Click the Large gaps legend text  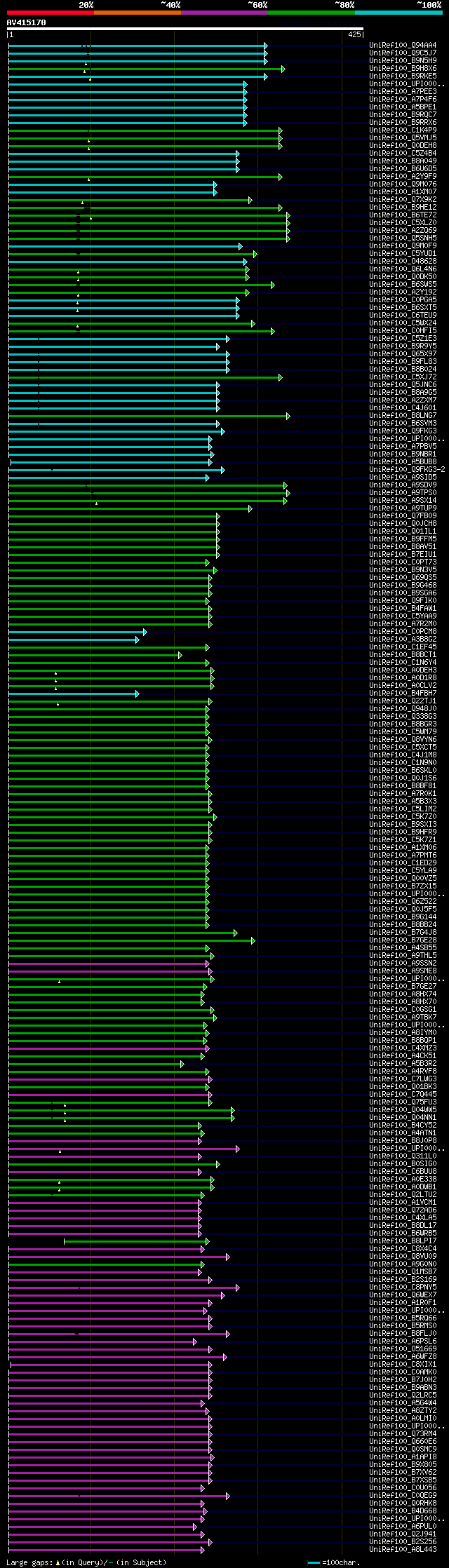click(x=86, y=1562)
